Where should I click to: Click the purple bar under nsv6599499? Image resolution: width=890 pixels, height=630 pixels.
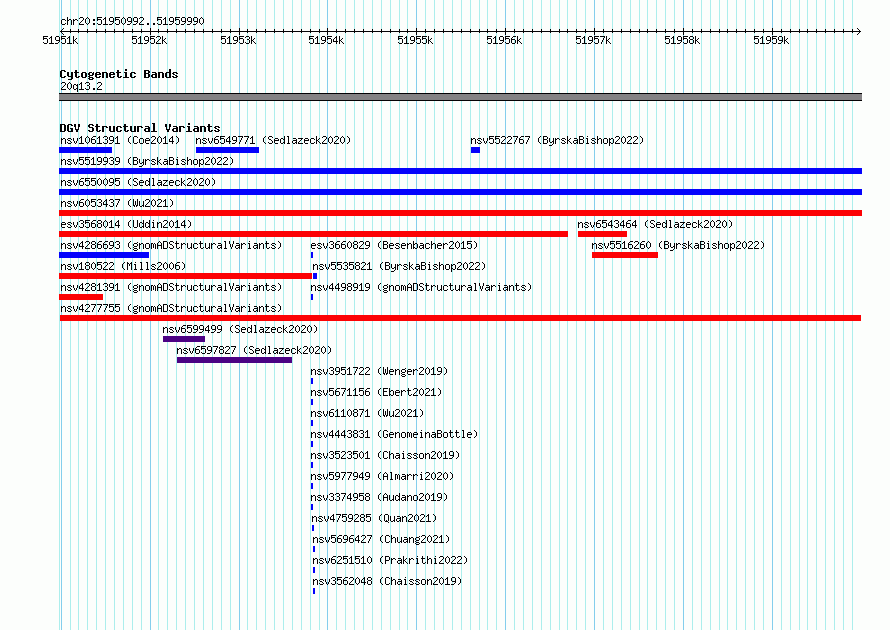click(184, 339)
